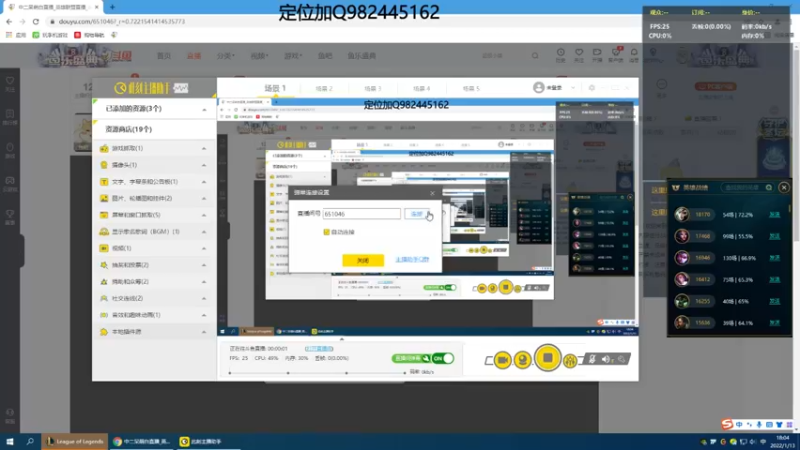Click the 直播间号 input field showing 651046
This screenshot has height=450, width=800.
(361, 214)
